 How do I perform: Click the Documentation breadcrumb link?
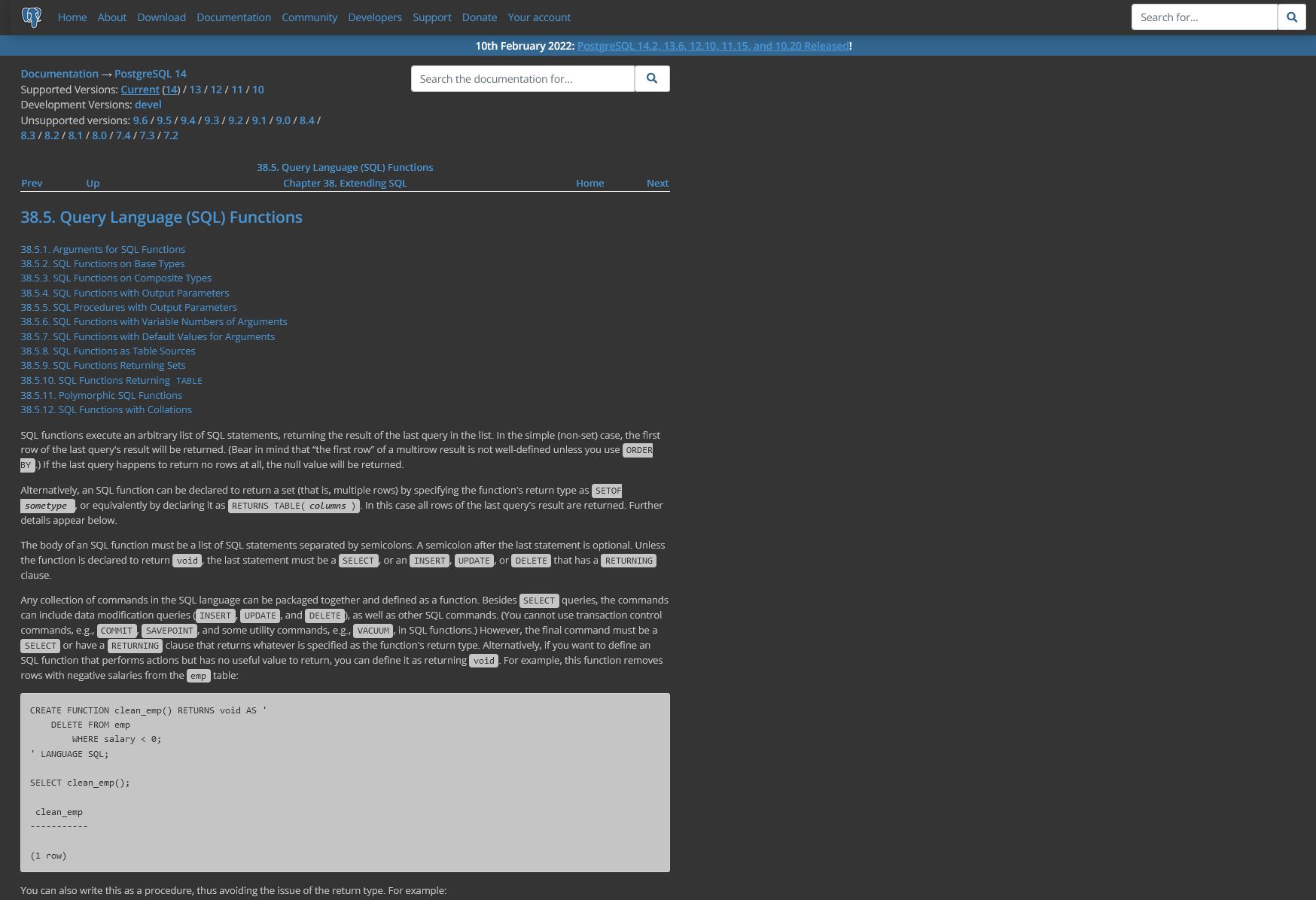coord(59,74)
